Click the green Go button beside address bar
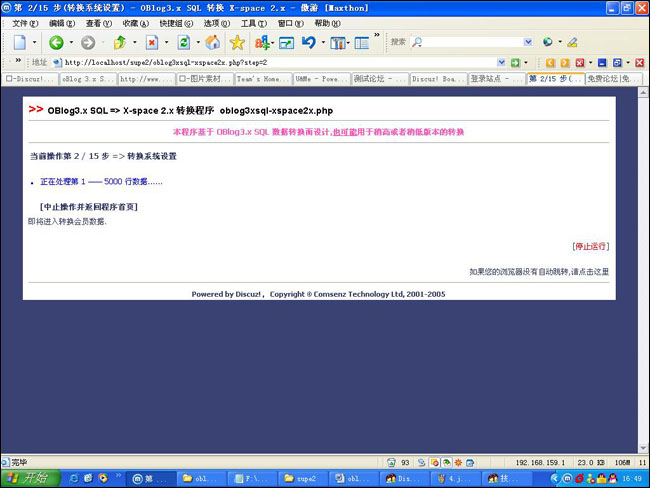The width and height of the screenshot is (650, 488). 515,63
